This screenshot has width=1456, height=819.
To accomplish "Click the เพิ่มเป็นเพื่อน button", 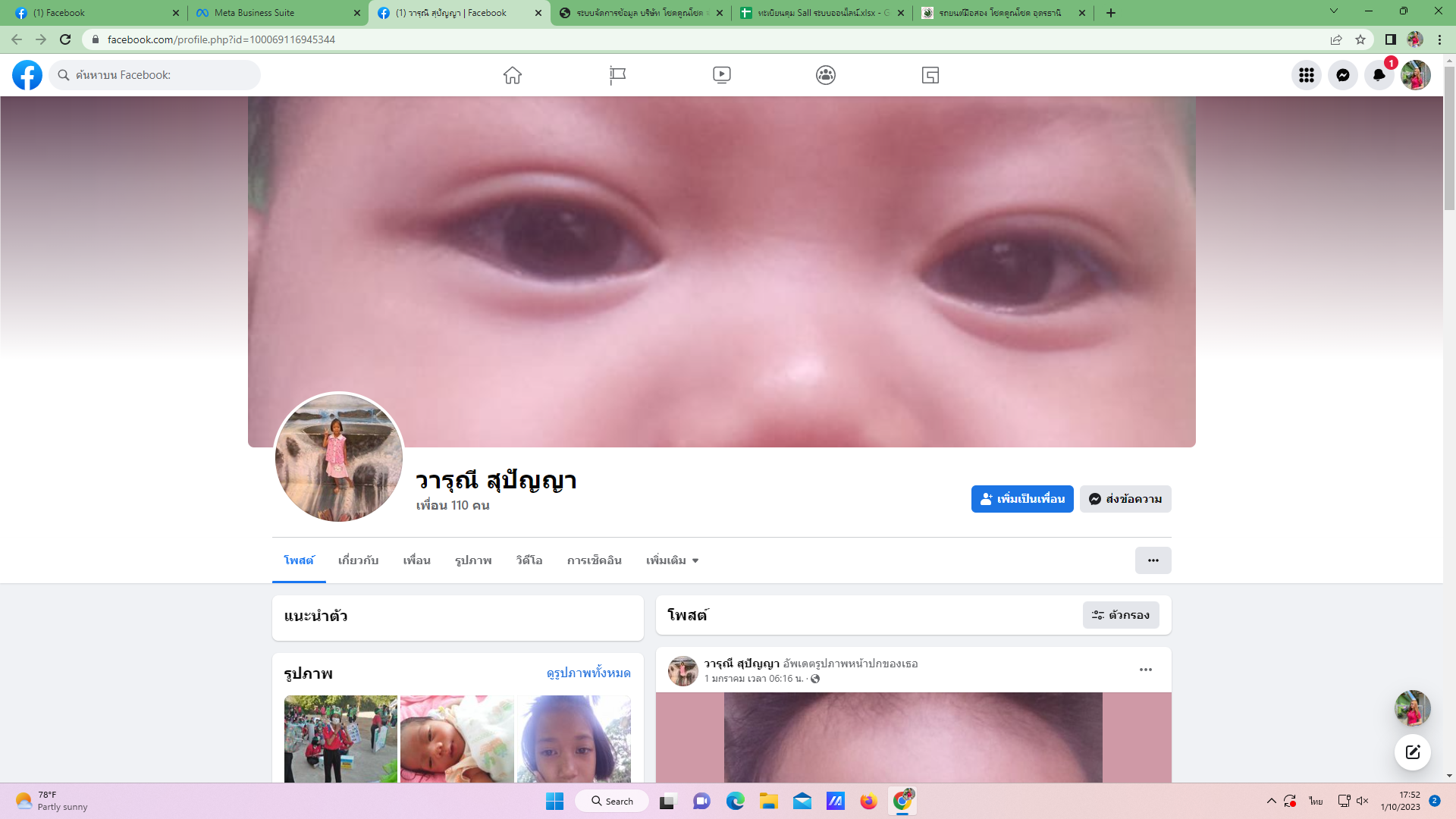I will (x=1022, y=499).
